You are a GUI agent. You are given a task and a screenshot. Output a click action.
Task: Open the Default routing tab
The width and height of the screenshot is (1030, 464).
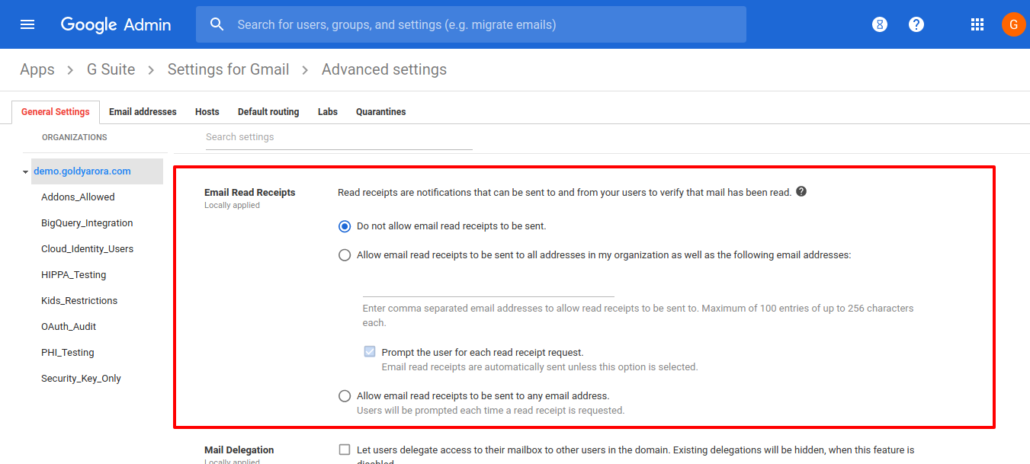point(268,112)
